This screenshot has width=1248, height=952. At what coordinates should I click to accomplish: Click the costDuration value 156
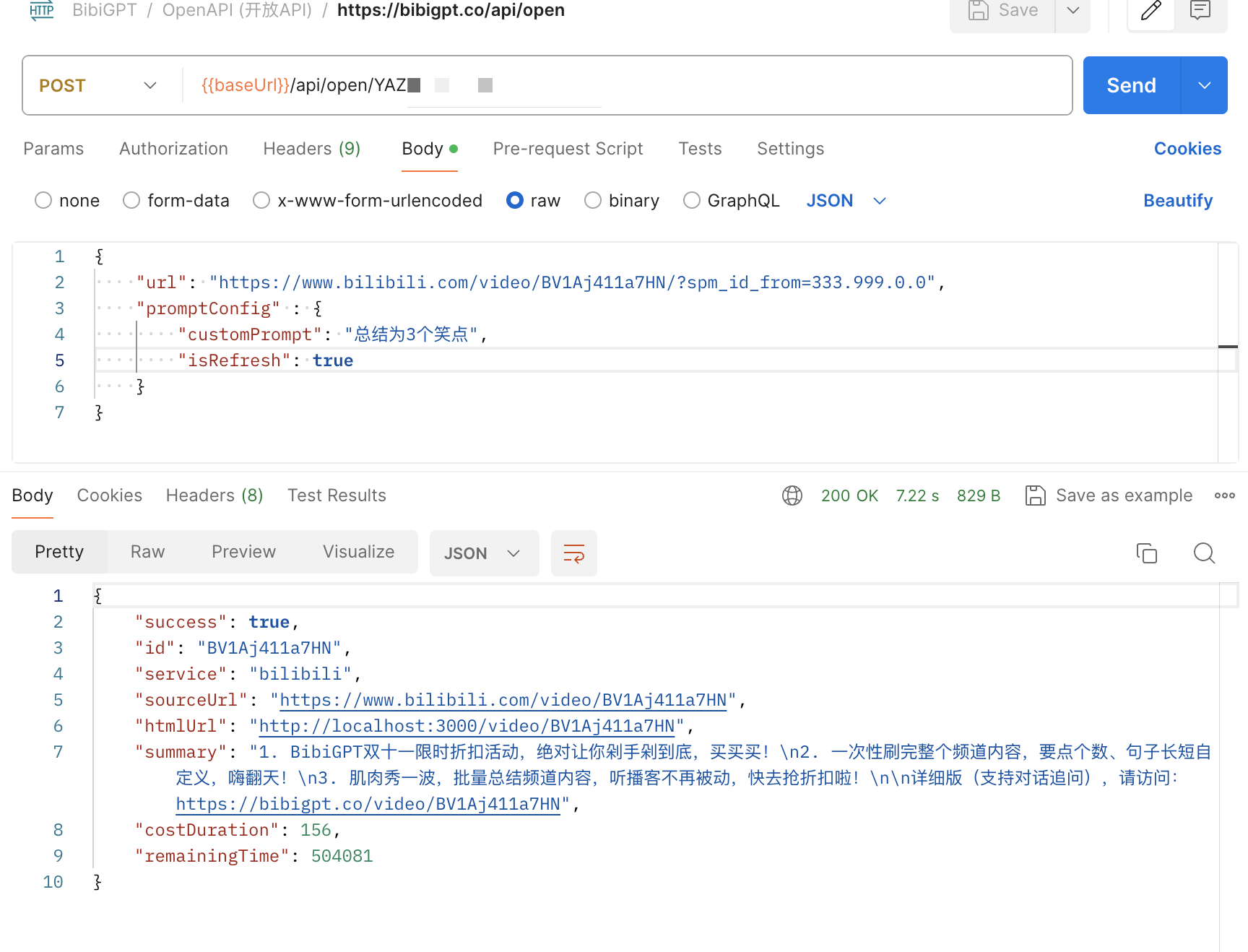pos(316,830)
